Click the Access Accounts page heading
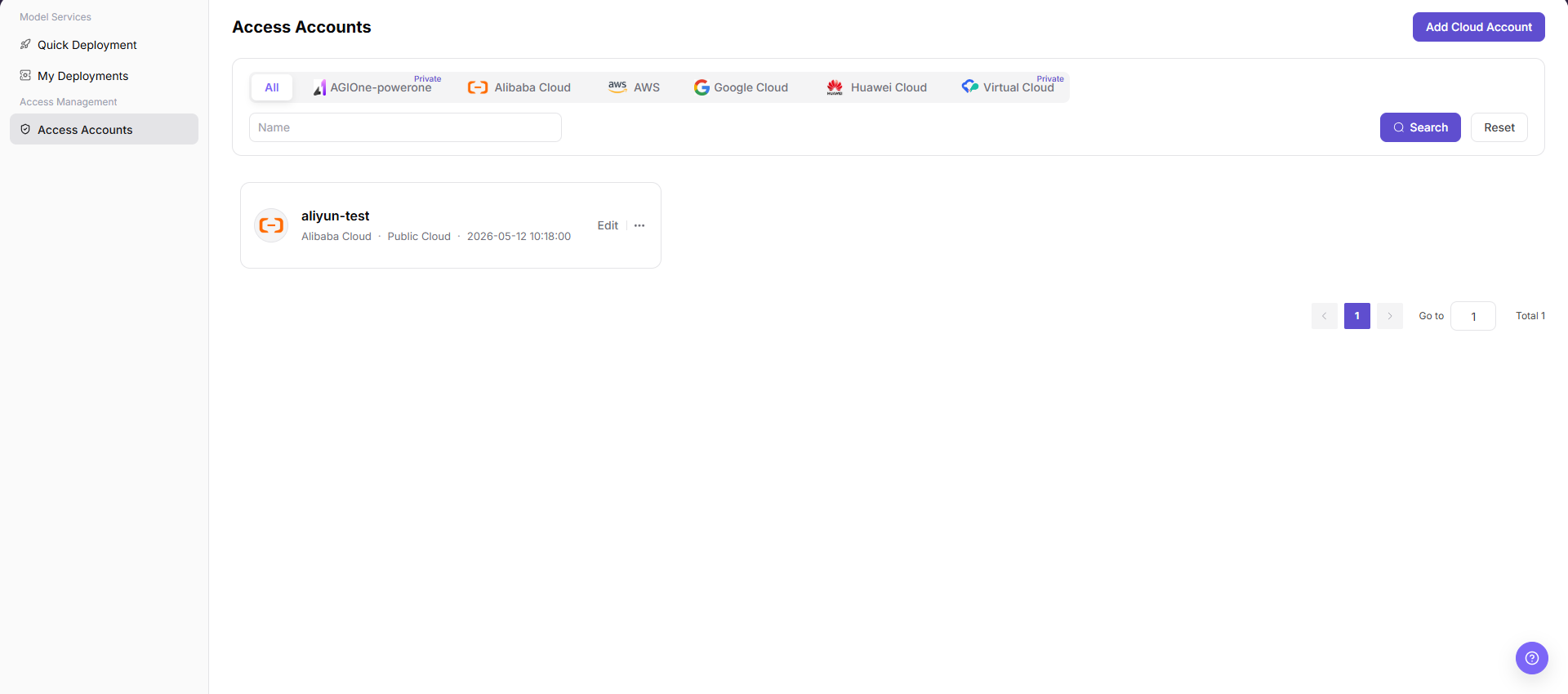Image resolution: width=1568 pixels, height=694 pixels. [x=301, y=27]
